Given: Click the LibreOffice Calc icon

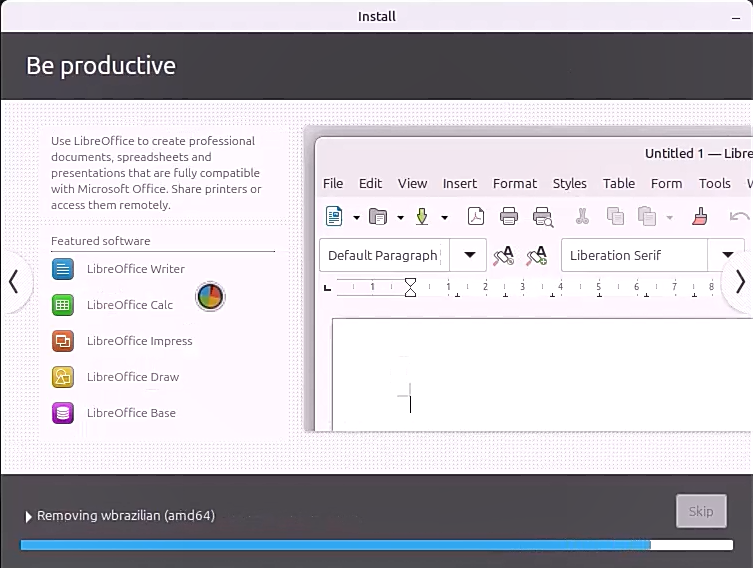Looking at the screenshot, I should click(63, 305).
